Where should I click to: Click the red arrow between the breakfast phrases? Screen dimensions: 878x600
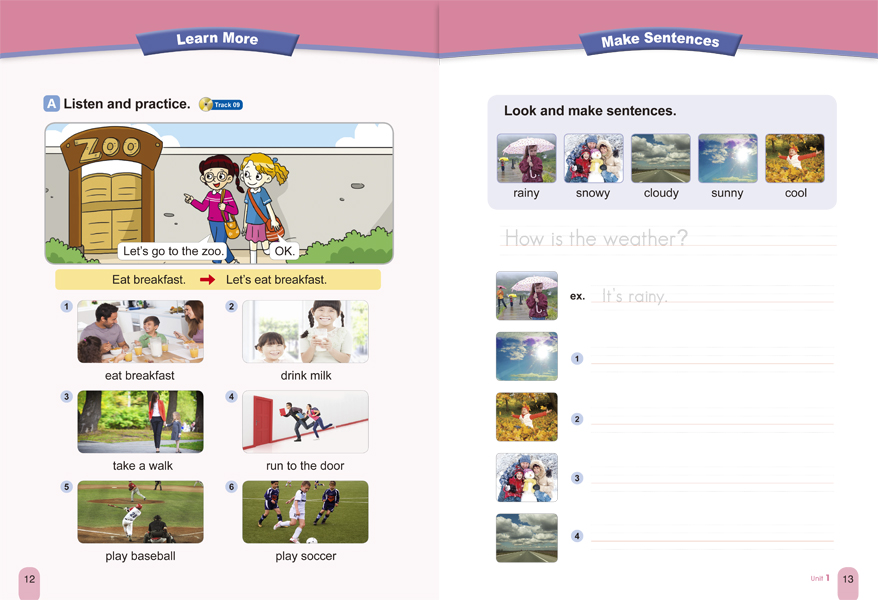tap(207, 280)
